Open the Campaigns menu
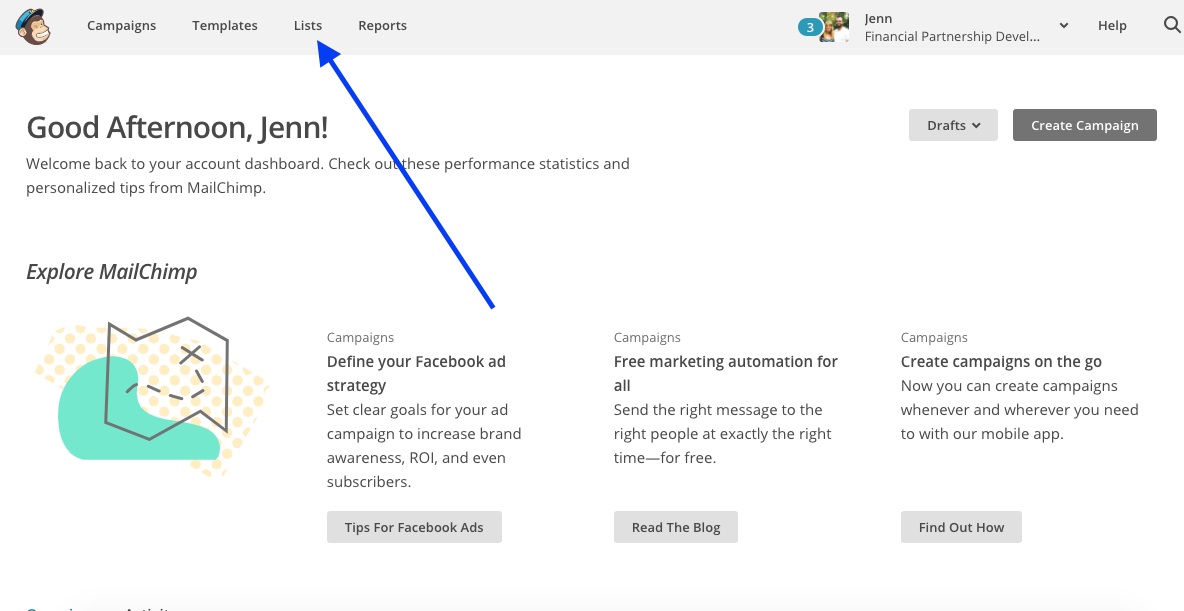This screenshot has width=1184, height=611. tap(121, 25)
